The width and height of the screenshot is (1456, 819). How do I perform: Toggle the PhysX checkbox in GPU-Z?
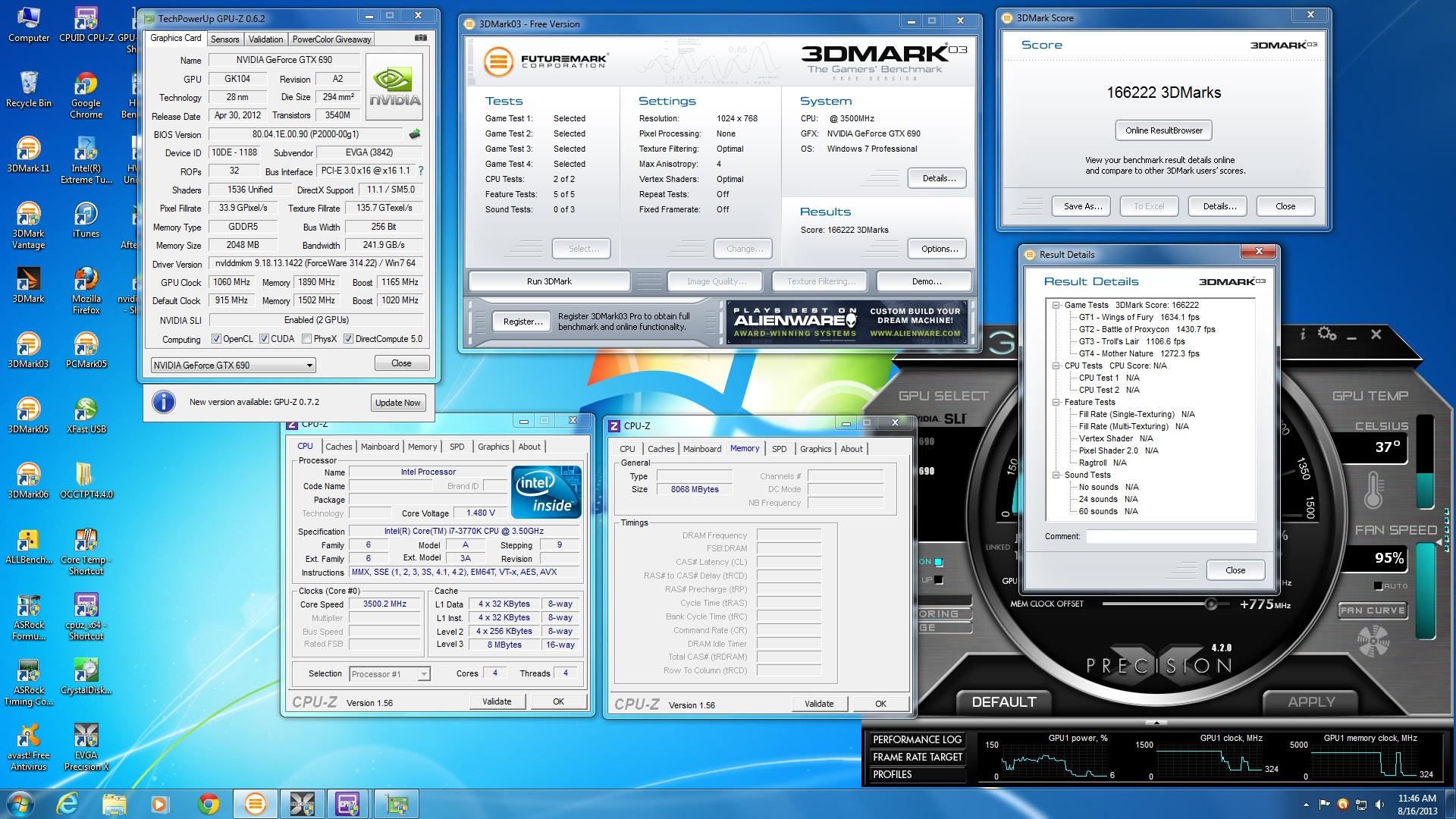pos(306,339)
